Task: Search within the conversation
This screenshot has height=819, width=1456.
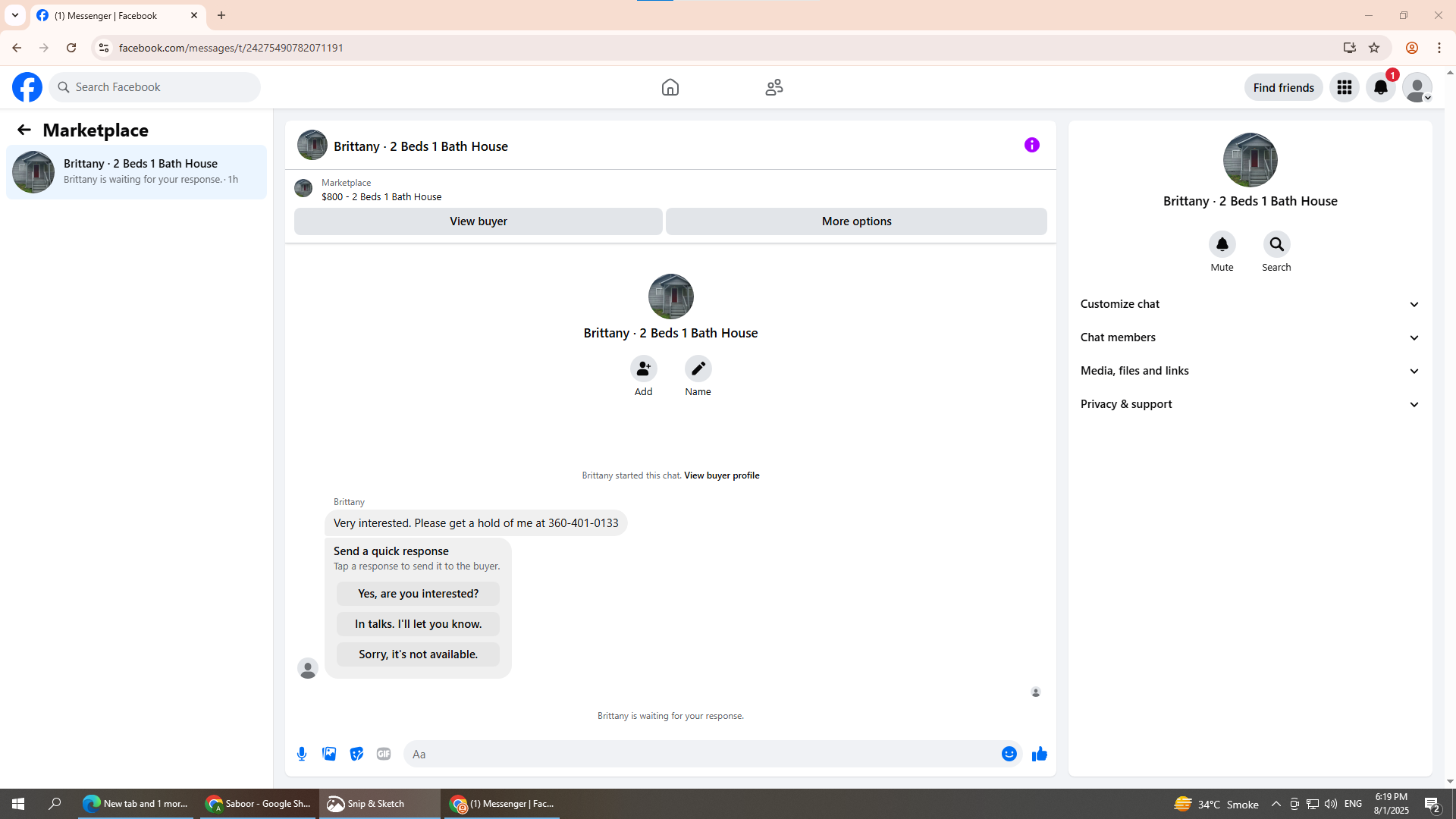Action: (1276, 244)
